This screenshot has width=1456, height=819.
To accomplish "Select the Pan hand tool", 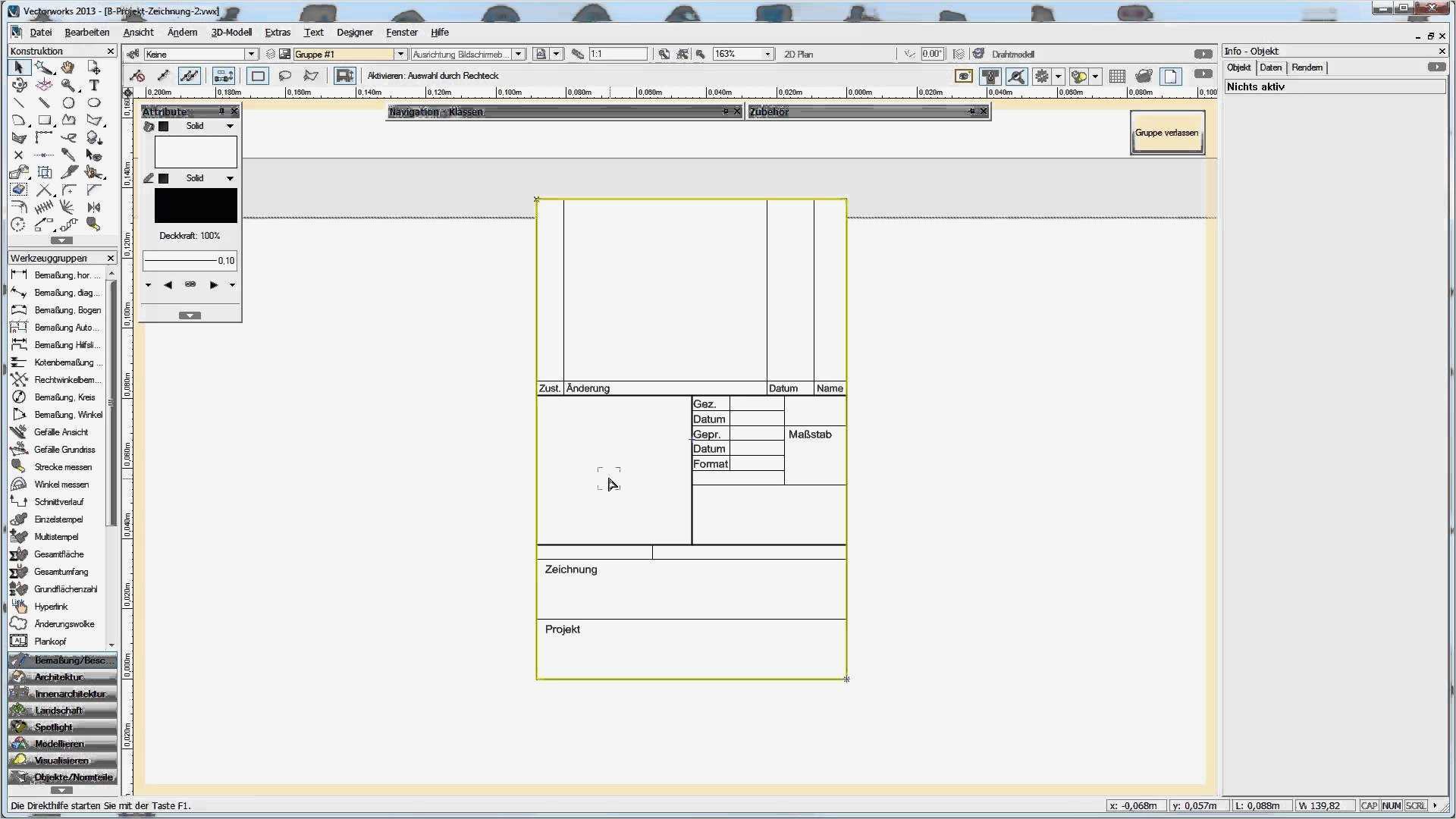I will pyautogui.click(x=68, y=67).
